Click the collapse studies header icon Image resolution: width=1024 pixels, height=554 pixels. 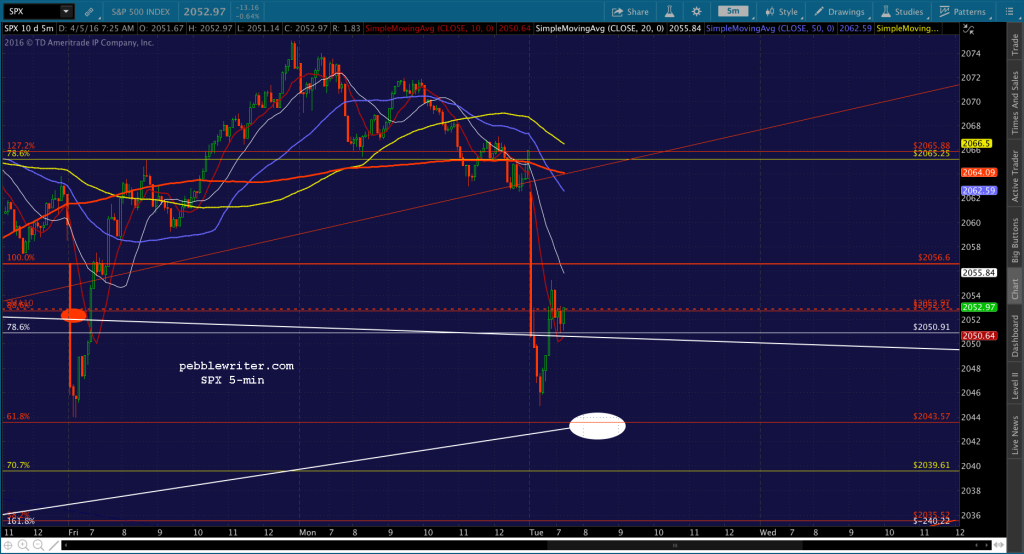(968, 29)
